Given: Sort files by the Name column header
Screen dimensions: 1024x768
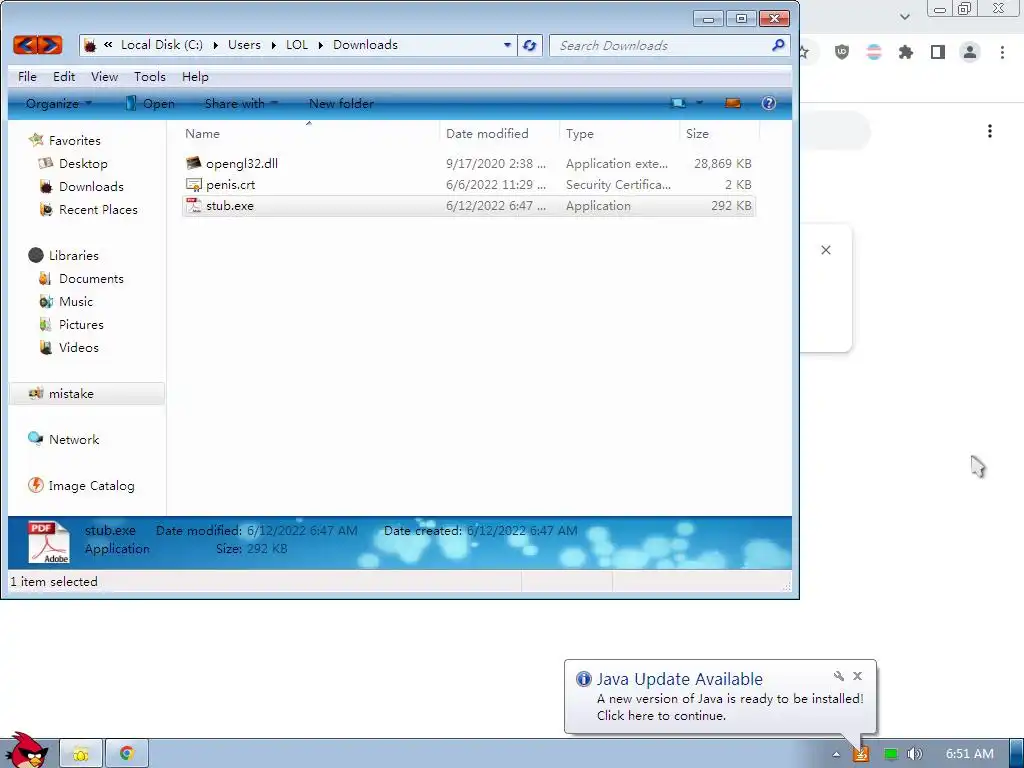Looking at the screenshot, I should click(202, 133).
